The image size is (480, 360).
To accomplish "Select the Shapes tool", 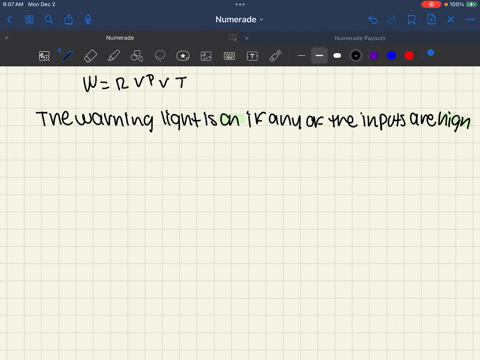I will pos(137,56).
